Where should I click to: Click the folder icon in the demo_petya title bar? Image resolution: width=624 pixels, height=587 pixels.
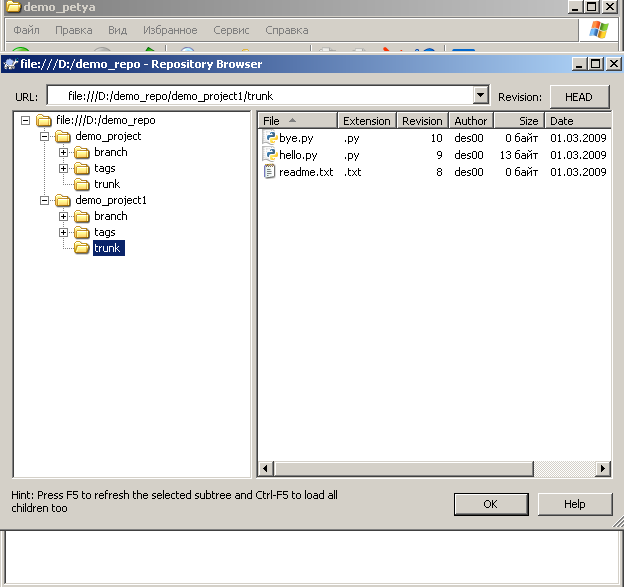point(14,7)
